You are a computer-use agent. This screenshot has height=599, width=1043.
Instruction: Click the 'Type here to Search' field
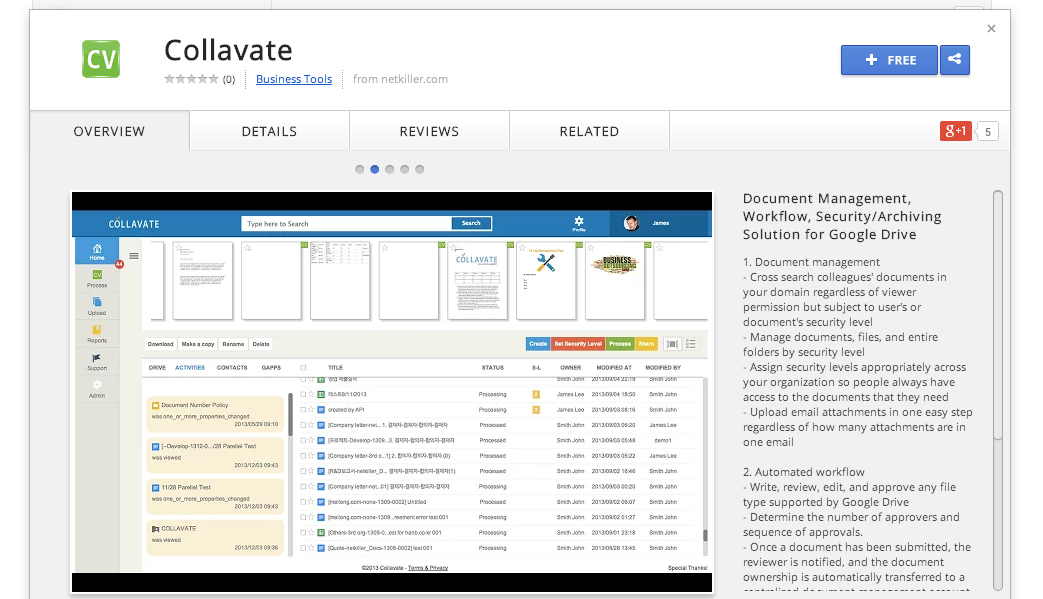click(347, 224)
